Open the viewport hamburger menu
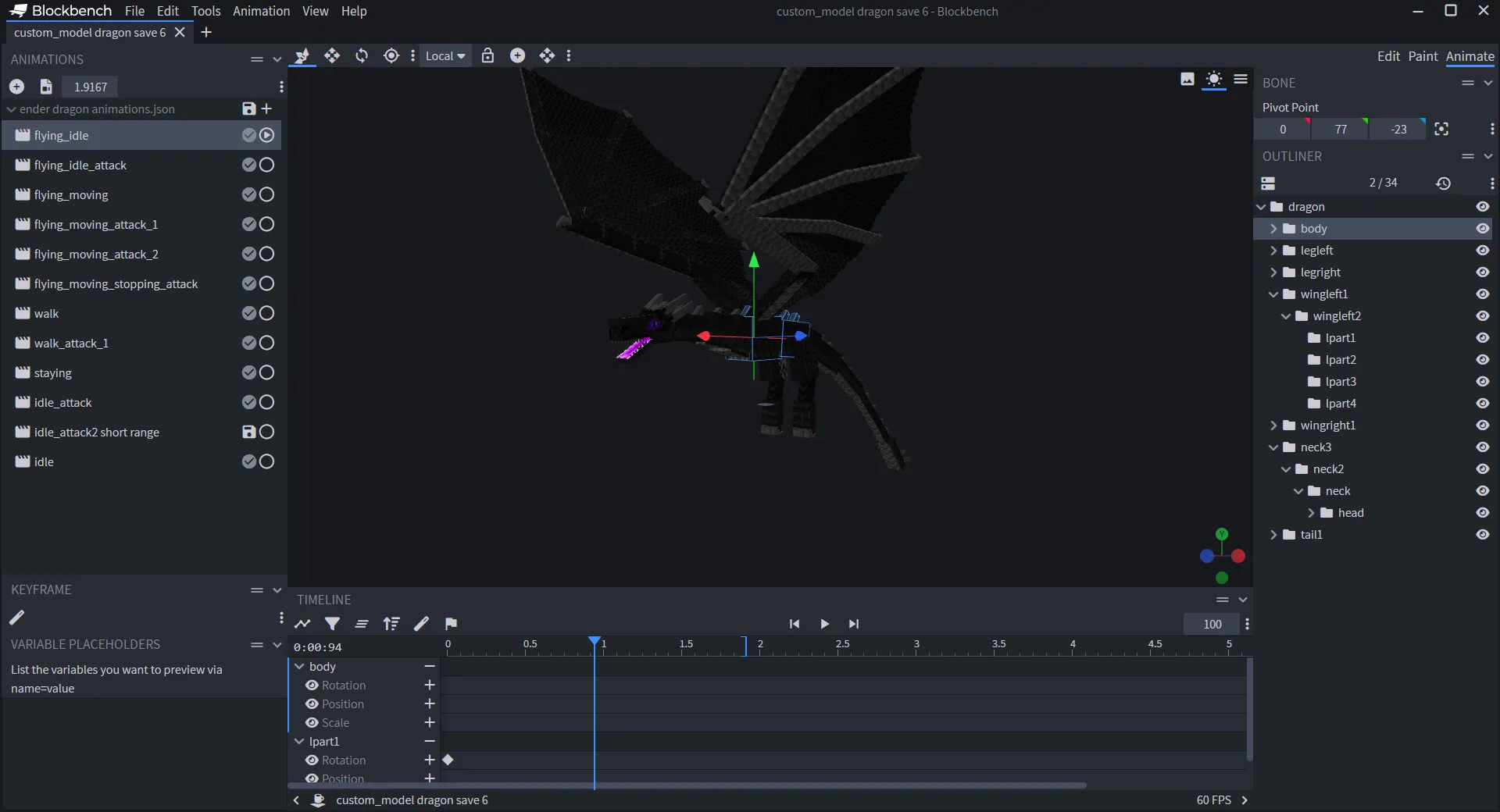Image resolution: width=1500 pixels, height=812 pixels. (1241, 79)
